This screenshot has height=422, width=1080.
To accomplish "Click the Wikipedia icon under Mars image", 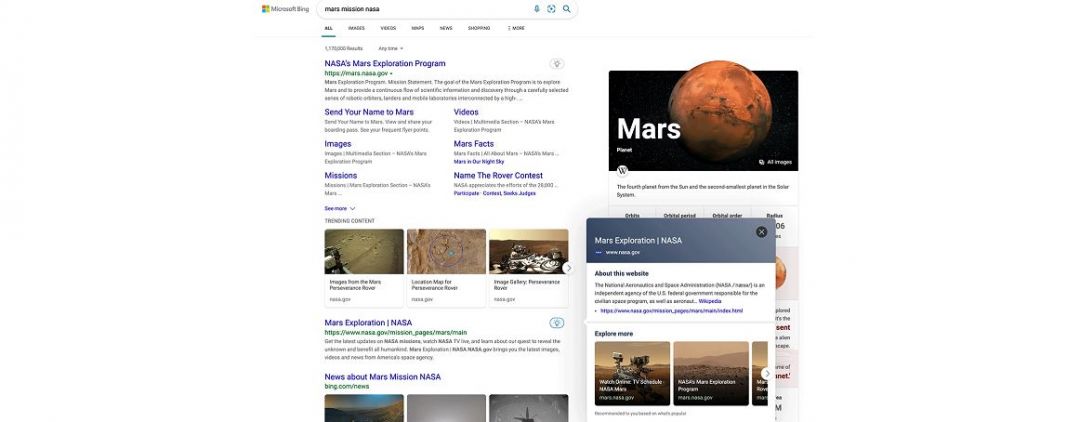I will 622,171.
